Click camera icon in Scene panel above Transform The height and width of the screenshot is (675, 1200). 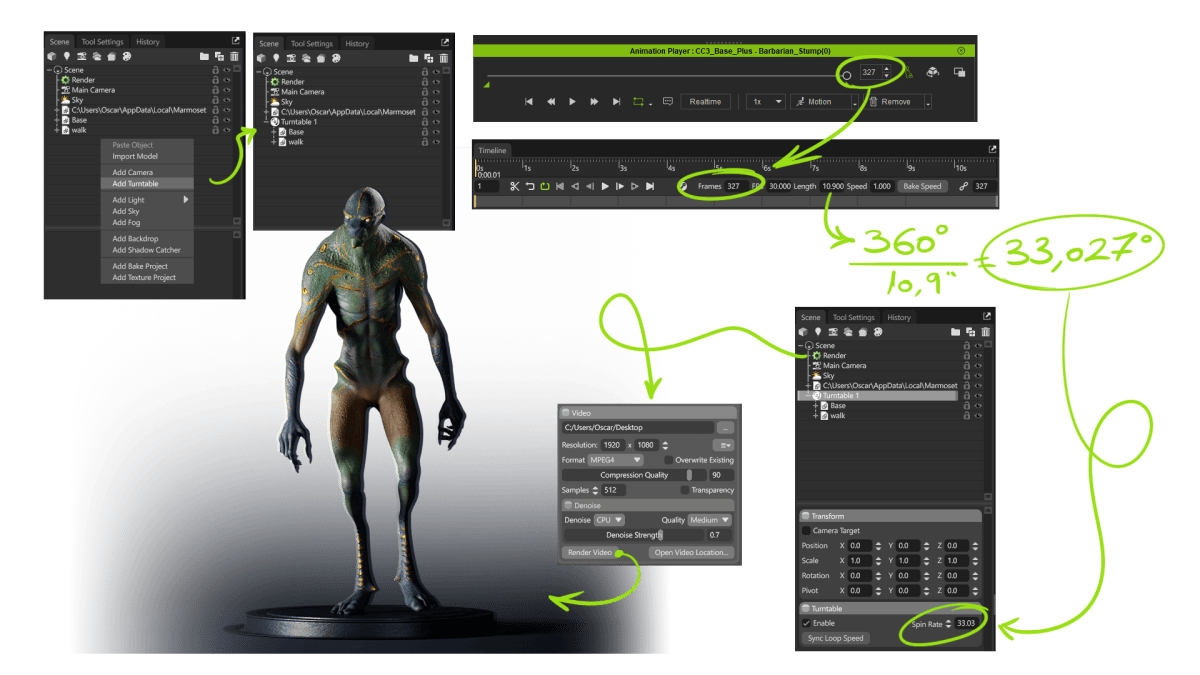coord(833,331)
